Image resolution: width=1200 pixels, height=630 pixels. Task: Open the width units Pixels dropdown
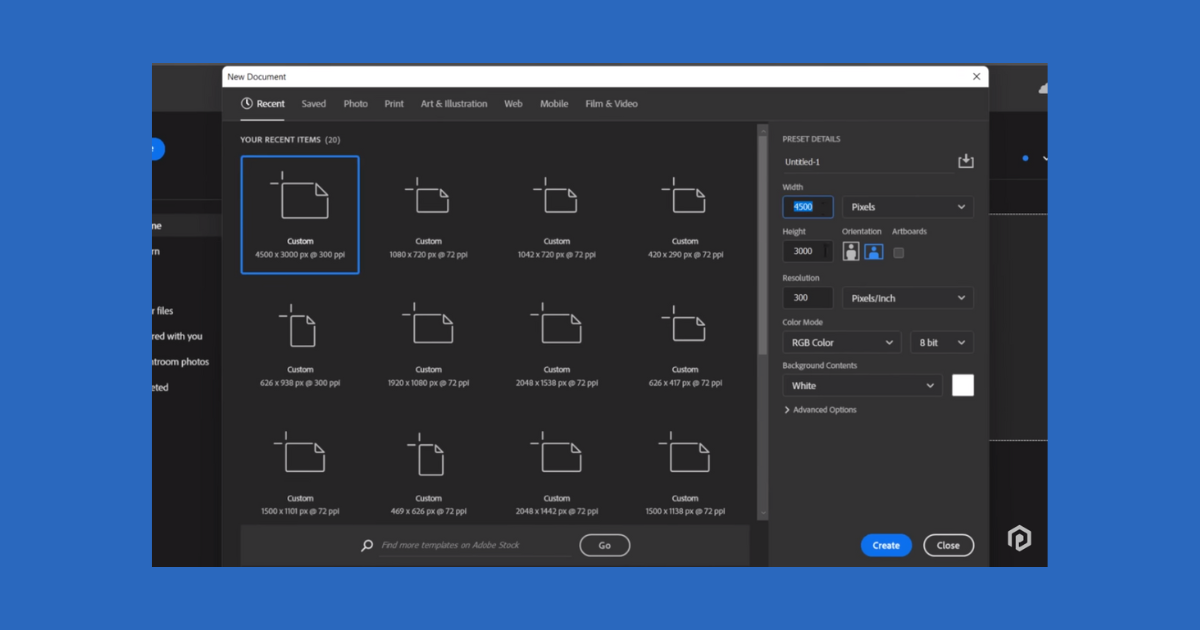click(x=908, y=207)
